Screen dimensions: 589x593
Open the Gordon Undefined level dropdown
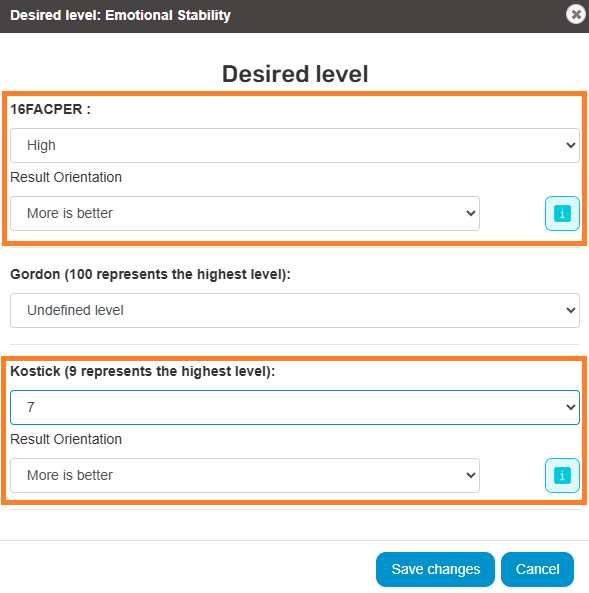[x=295, y=310]
